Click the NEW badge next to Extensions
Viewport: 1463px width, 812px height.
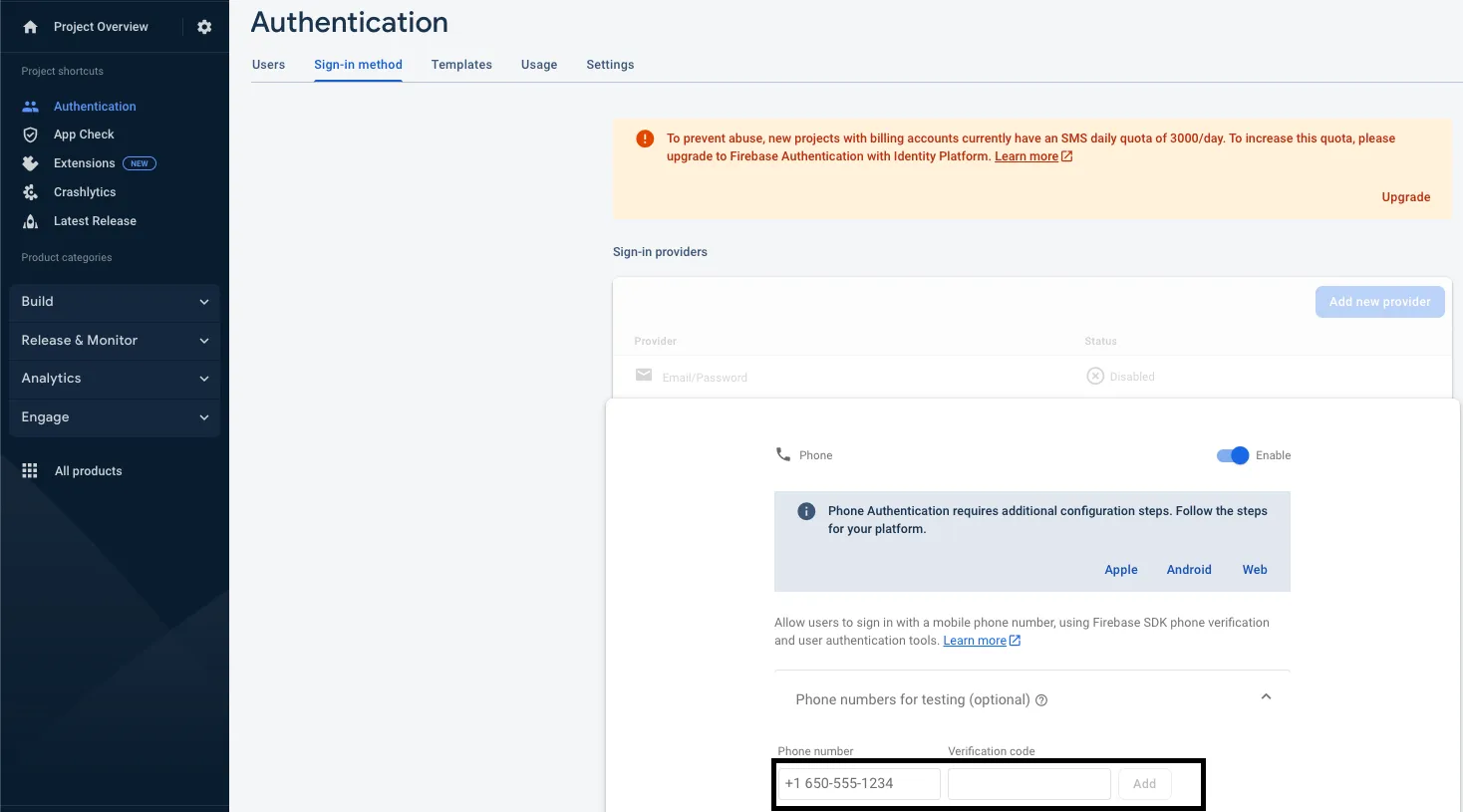(140, 163)
